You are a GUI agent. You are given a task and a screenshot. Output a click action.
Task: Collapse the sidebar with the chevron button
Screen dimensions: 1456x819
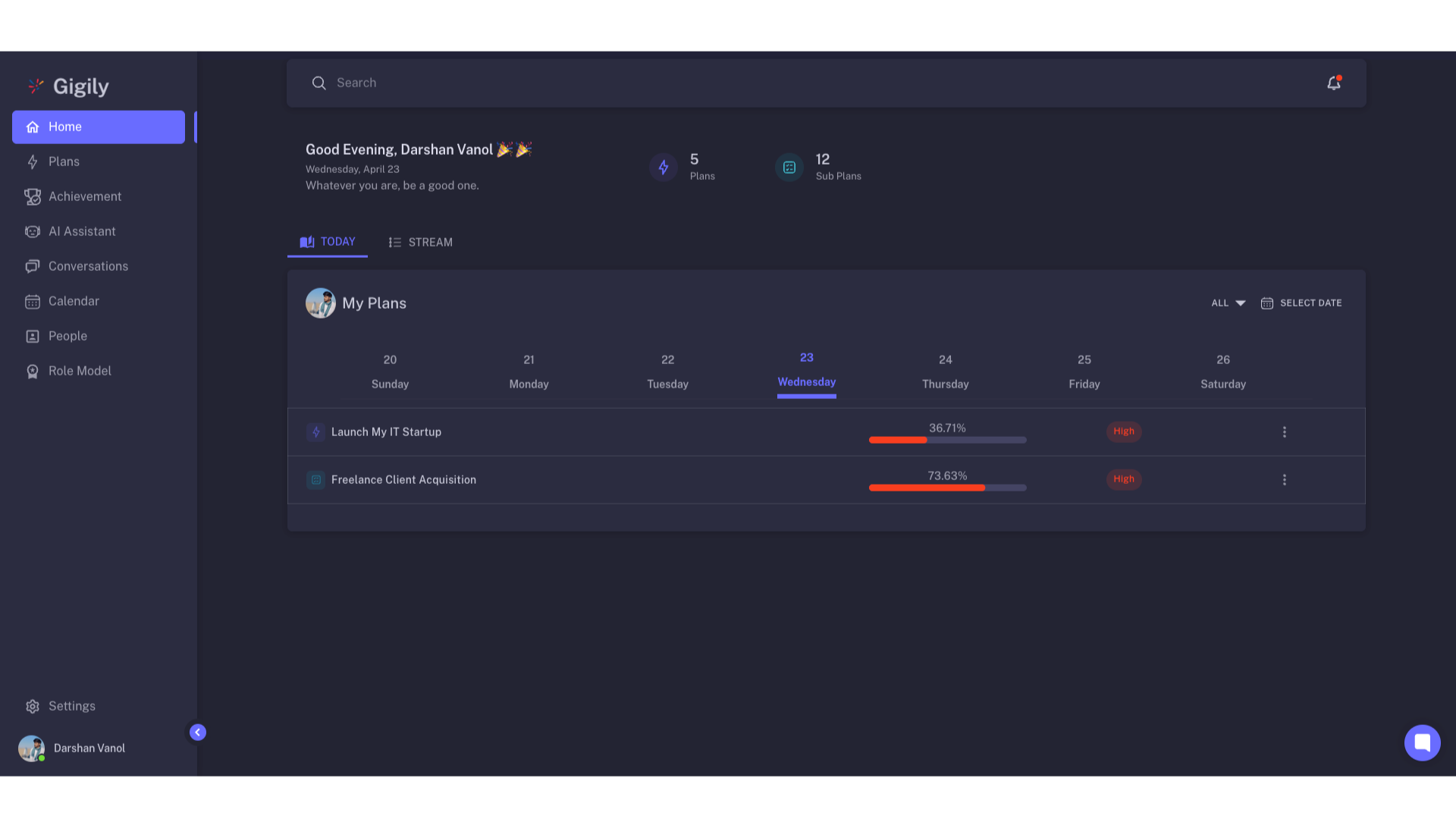[x=197, y=732]
